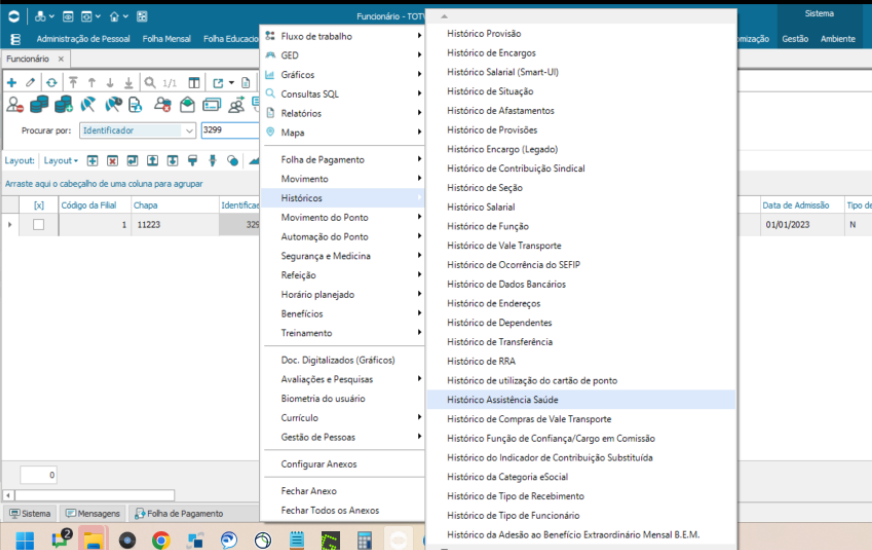Expand the row indicator arrow for chapa 11223
The image size is (872, 550).
point(10,225)
